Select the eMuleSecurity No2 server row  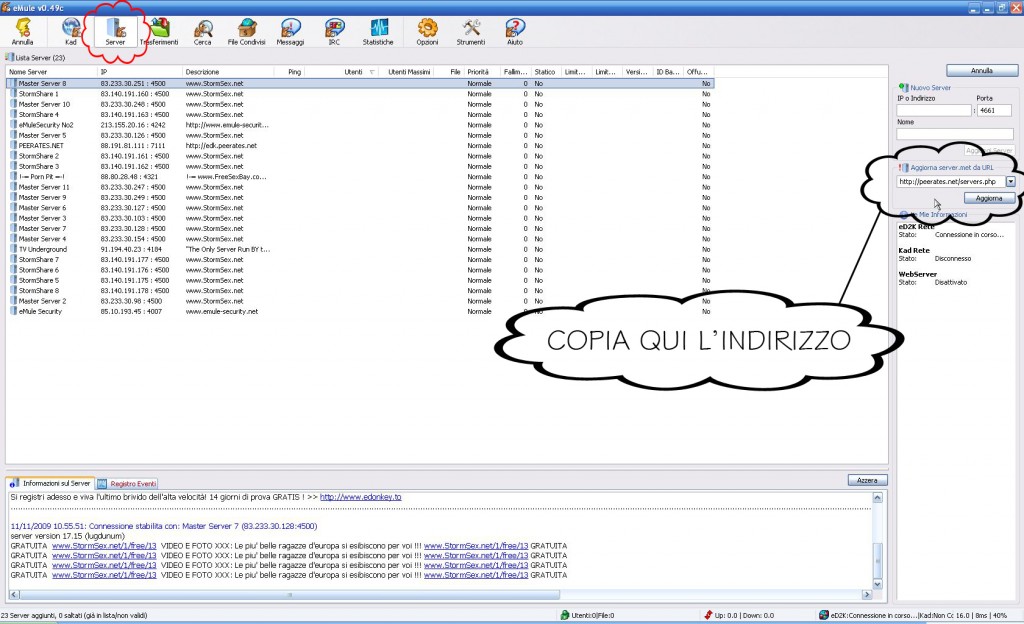[x=360, y=125]
